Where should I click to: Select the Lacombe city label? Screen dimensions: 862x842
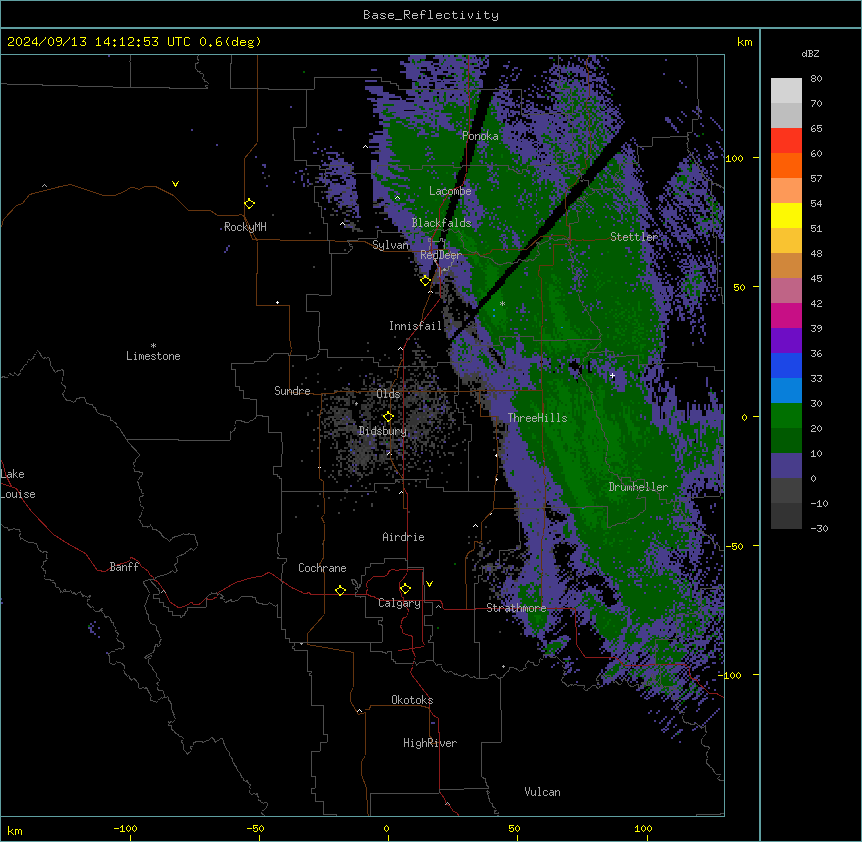pos(450,191)
